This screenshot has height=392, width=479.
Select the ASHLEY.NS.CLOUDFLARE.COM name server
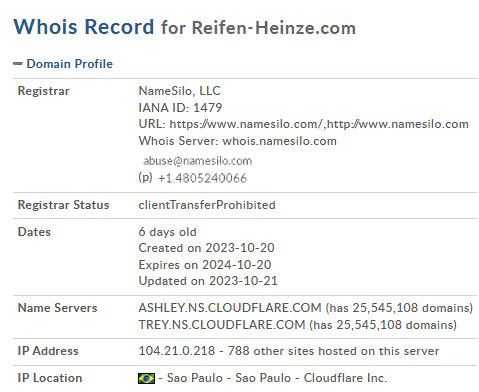coord(230,308)
